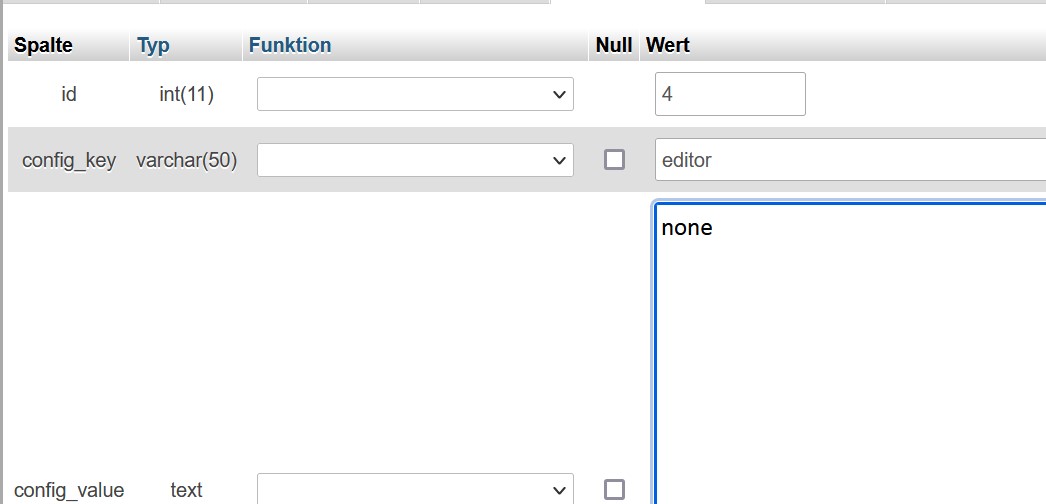The width and height of the screenshot is (1046, 504).
Task: Click the Typ column header link
Action: tap(154, 45)
